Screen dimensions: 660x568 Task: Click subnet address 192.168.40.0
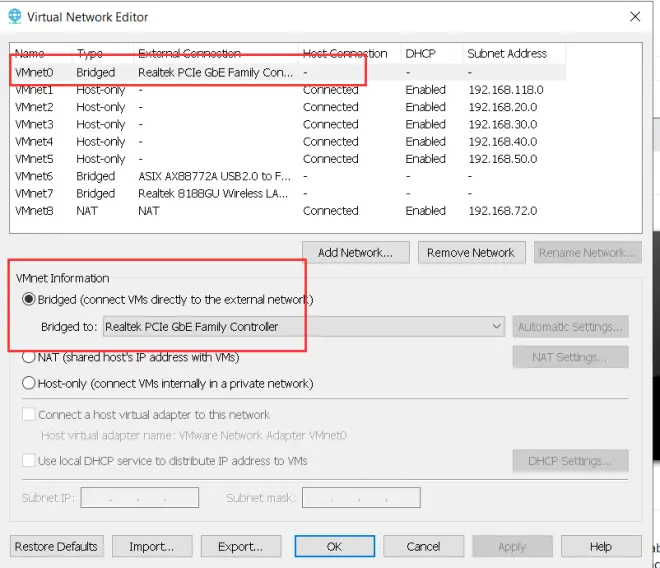coord(503,141)
